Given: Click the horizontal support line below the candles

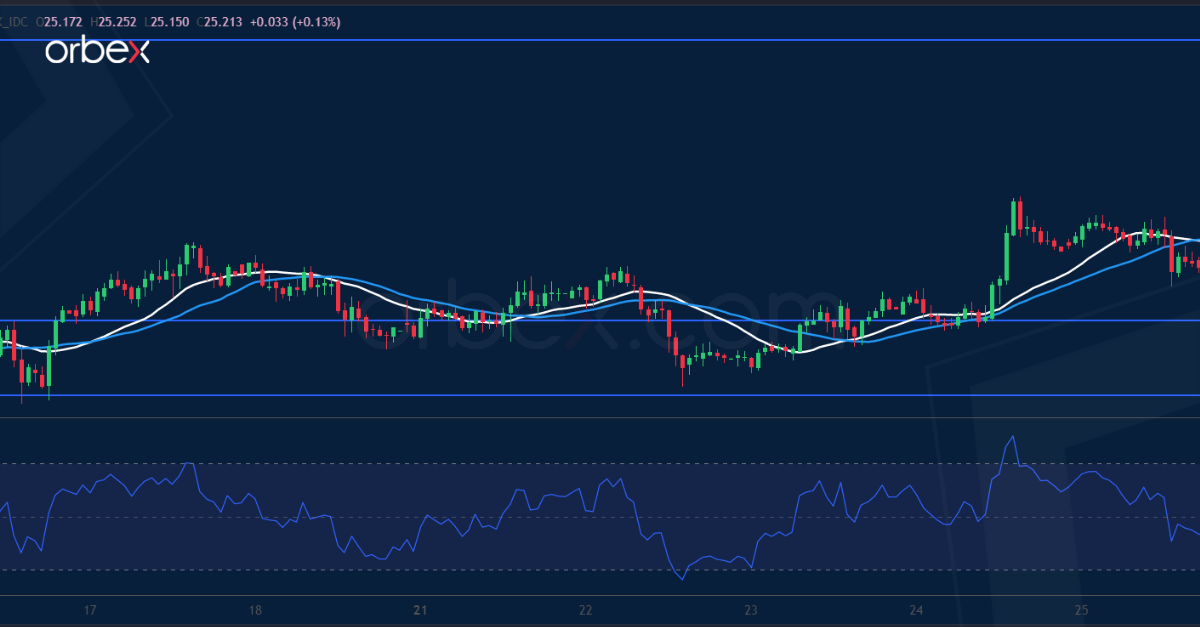Looking at the screenshot, I should 600,397.
